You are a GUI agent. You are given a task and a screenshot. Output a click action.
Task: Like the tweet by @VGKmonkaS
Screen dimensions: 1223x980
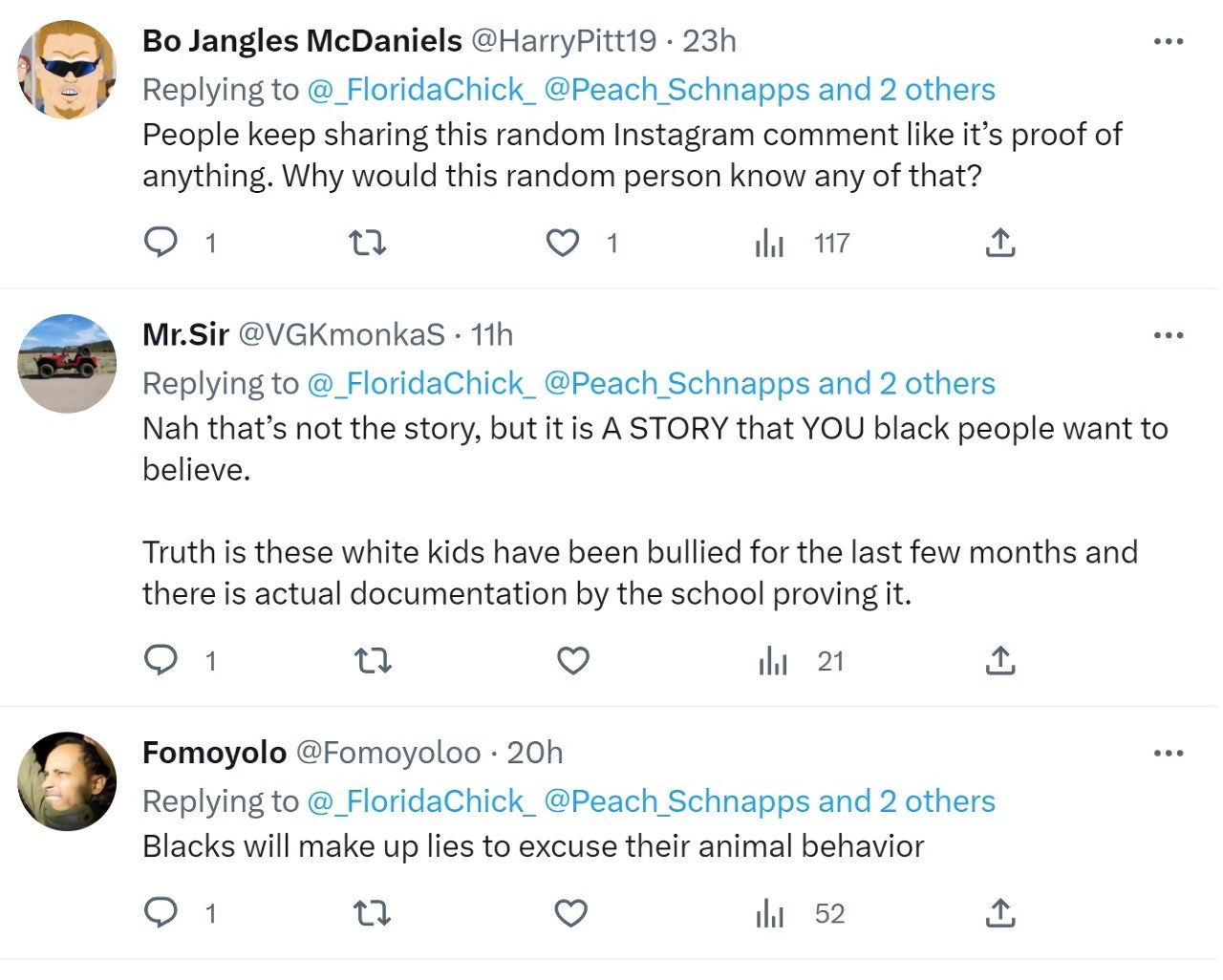click(573, 660)
